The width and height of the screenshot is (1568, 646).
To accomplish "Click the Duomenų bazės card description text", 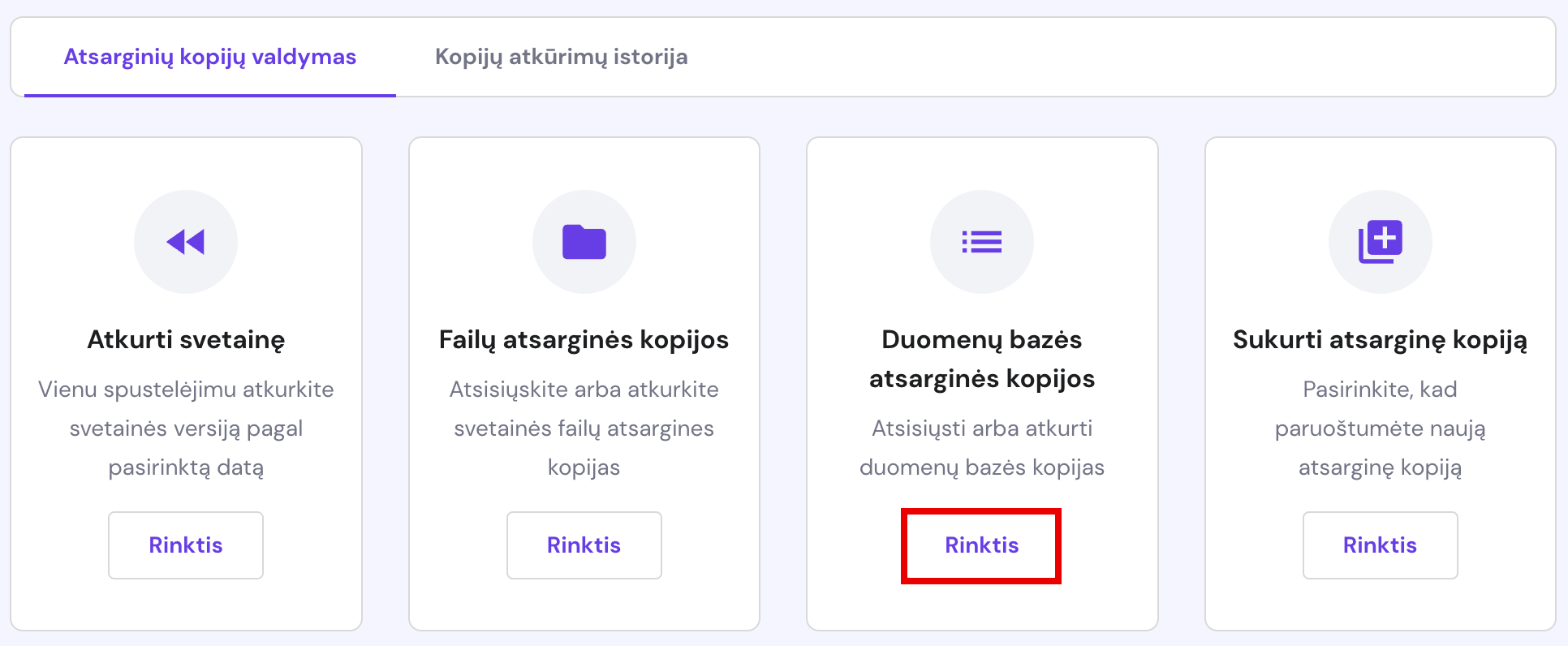I will [x=982, y=447].
